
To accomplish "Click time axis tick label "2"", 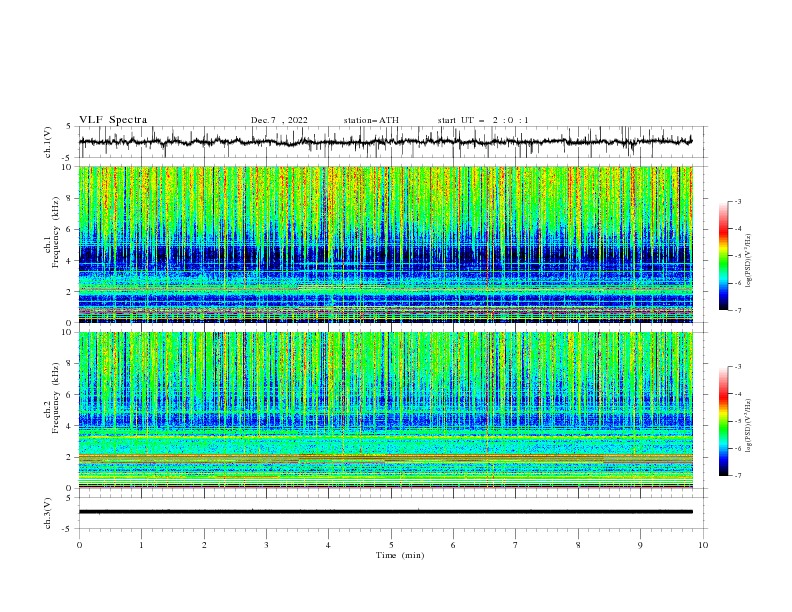I will pos(204,545).
